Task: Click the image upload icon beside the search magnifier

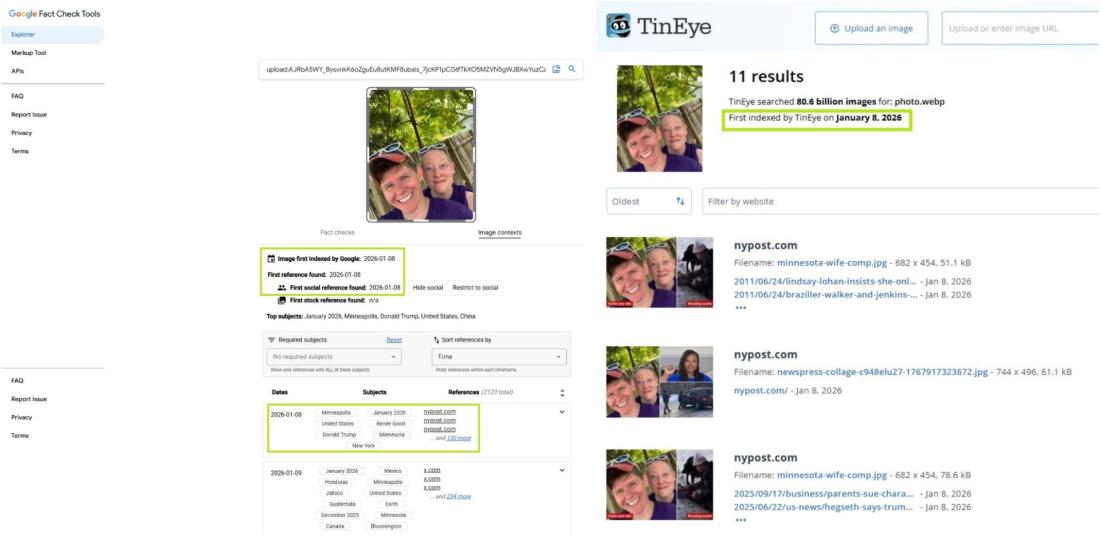Action: click(x=556, y=69)
